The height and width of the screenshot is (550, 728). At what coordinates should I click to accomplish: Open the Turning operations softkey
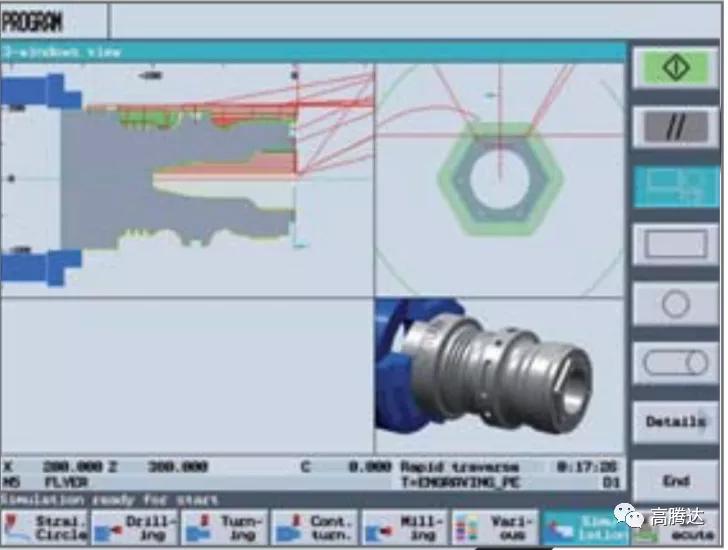click(226, 527)
